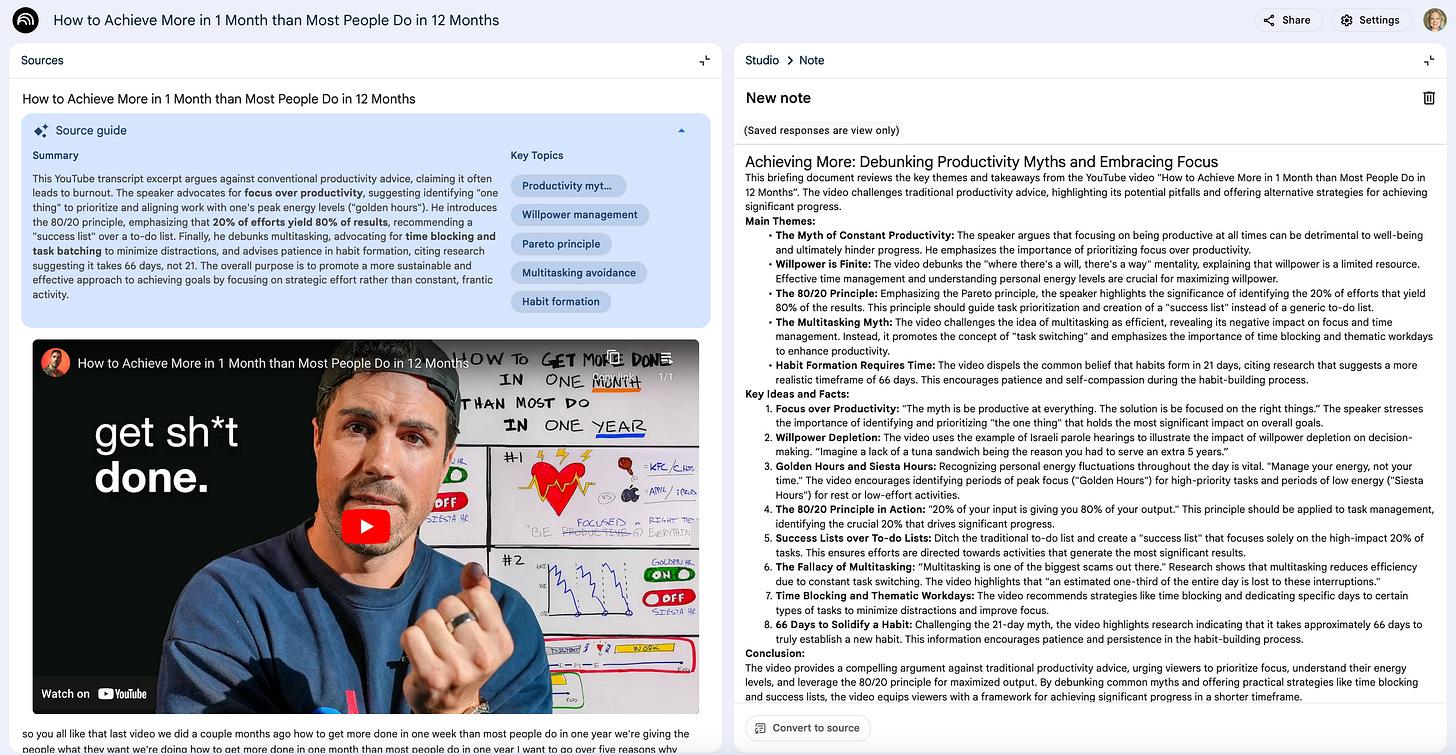Collapse the Sources panel
Viewport: 1456px width, 755px height.
tap(704, 60)
